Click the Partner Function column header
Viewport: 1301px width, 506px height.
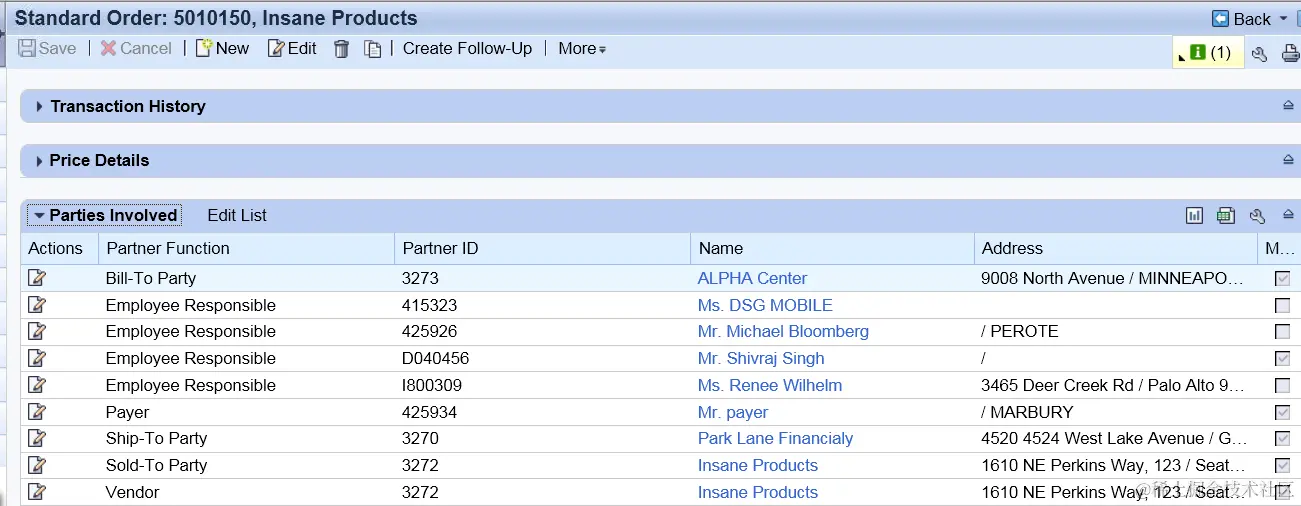(247, 248)
